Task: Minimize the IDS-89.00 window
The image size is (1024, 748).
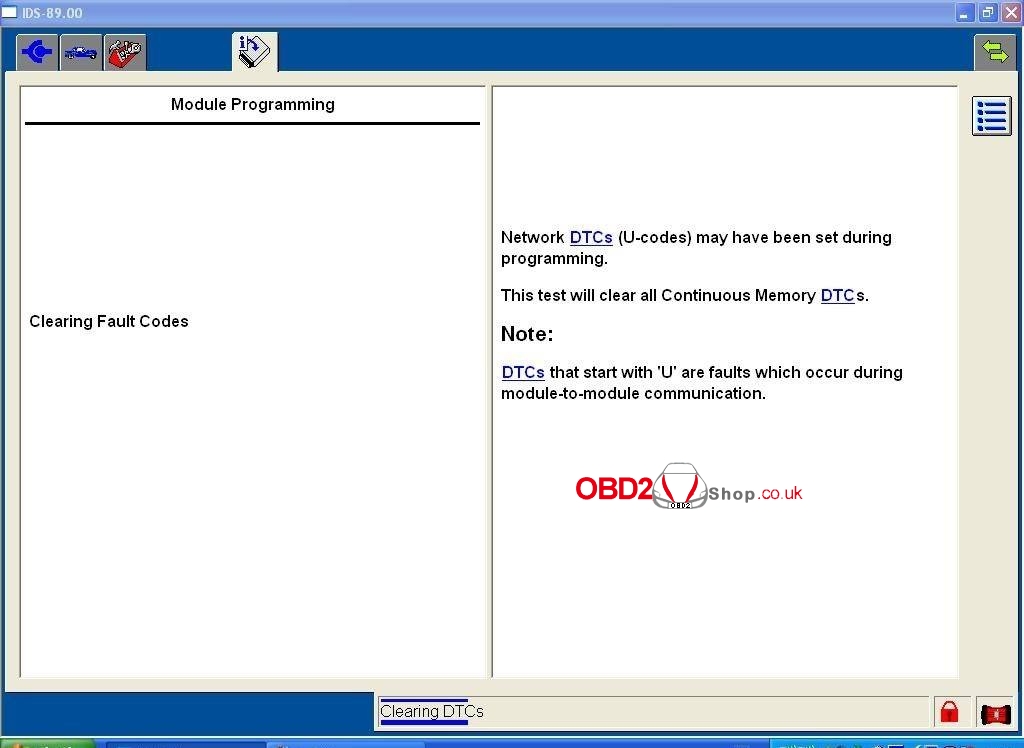Action: click(965, 13)
